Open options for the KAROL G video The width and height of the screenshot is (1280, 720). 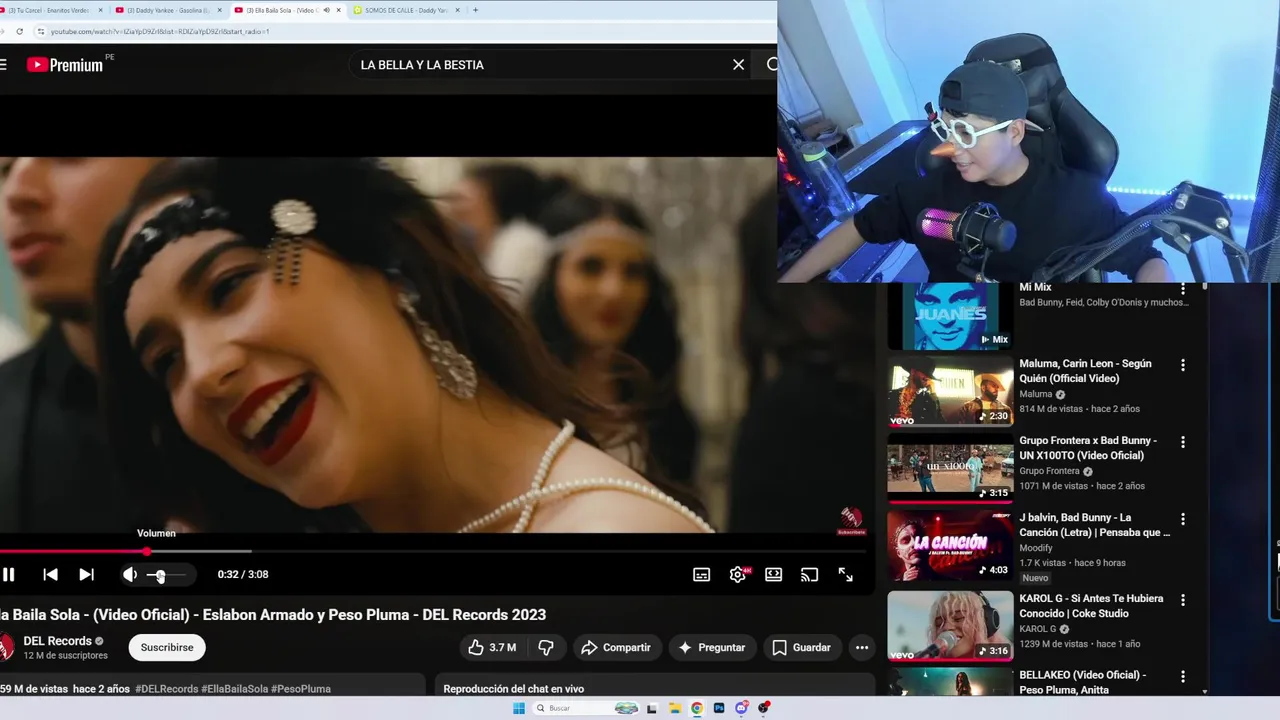coord(1183,600)
